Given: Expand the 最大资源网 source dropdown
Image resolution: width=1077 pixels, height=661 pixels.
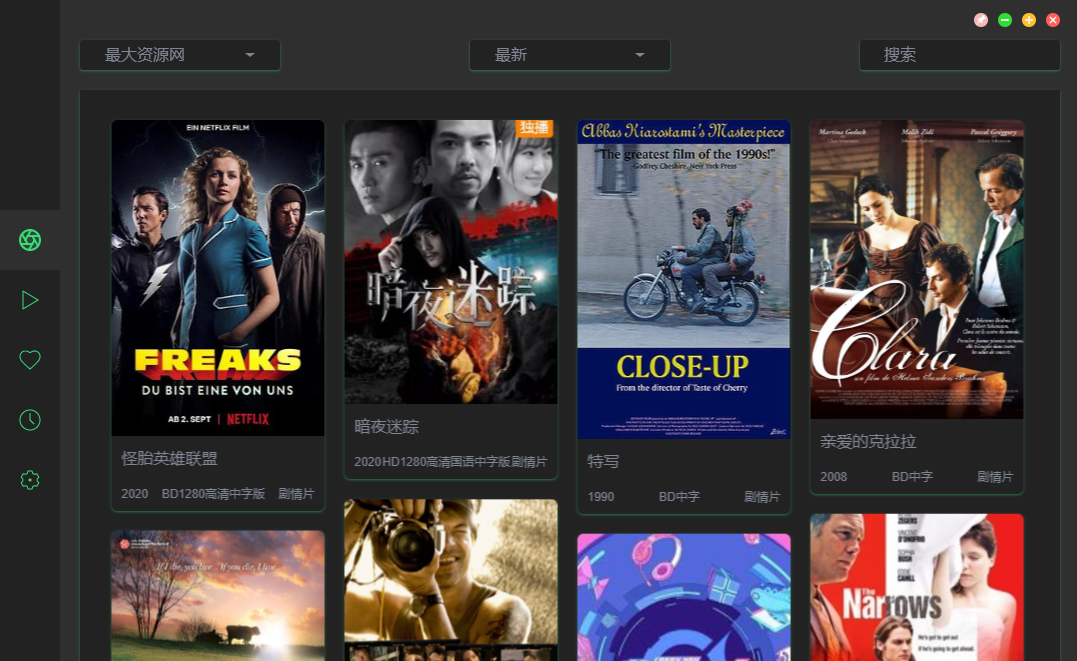Looking at the screenshot, I should (180, 55).
